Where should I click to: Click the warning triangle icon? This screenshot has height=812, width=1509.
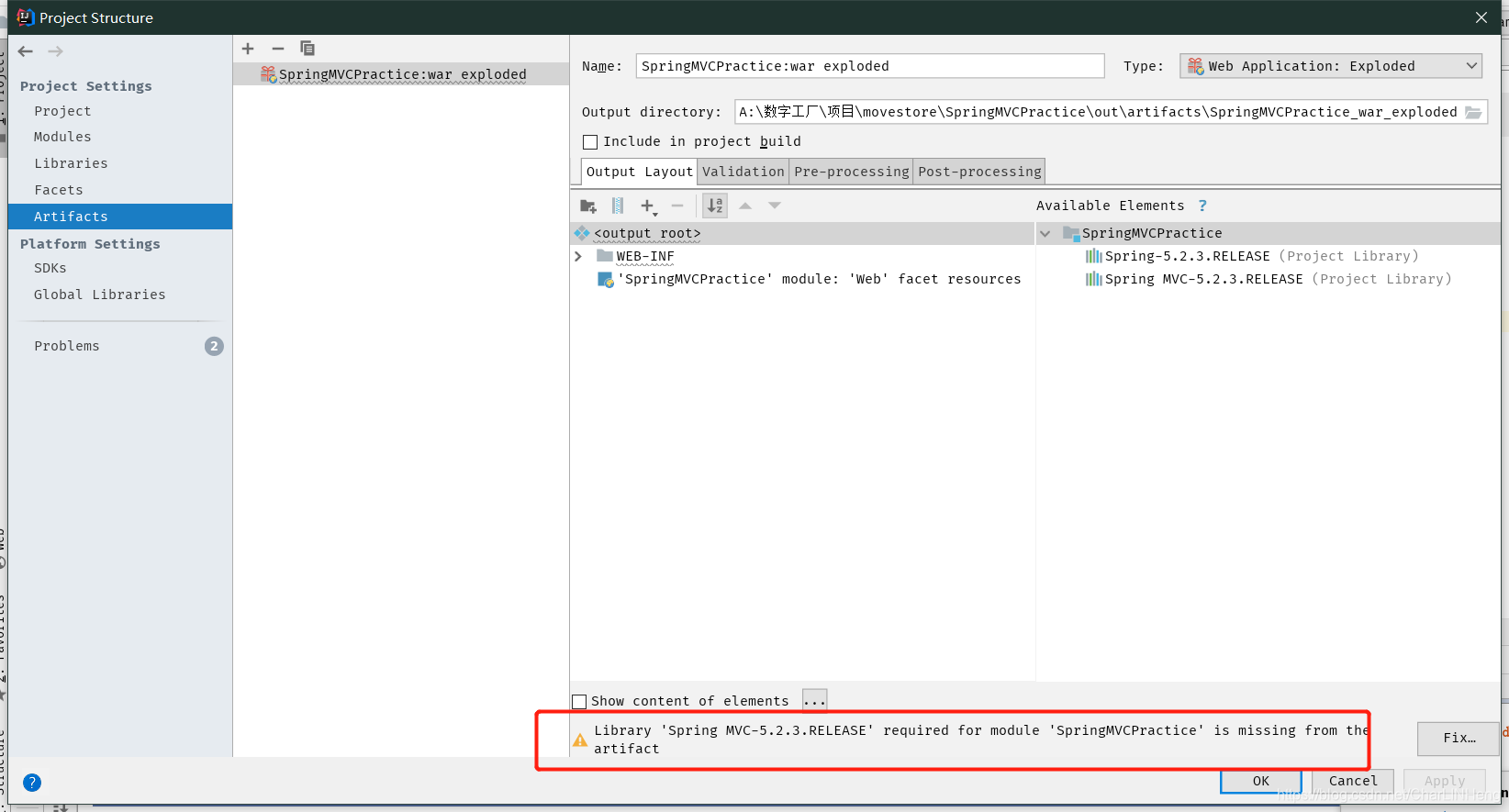tap(580, 740)
